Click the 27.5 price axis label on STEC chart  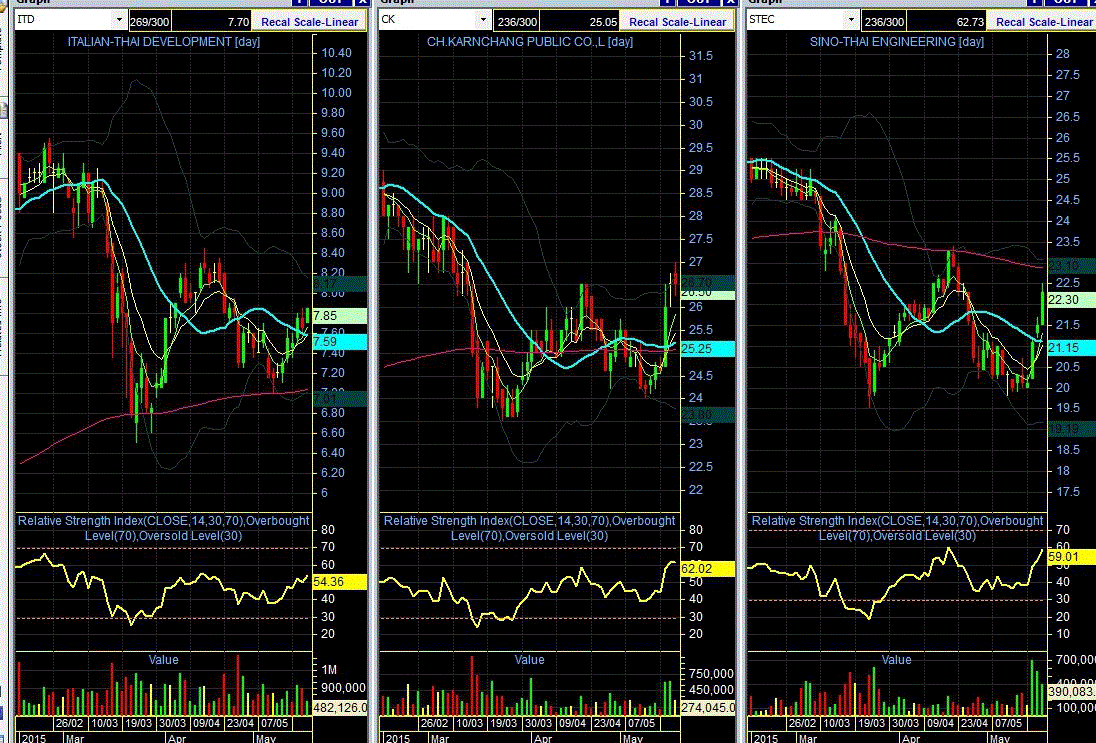point(1067,75)
